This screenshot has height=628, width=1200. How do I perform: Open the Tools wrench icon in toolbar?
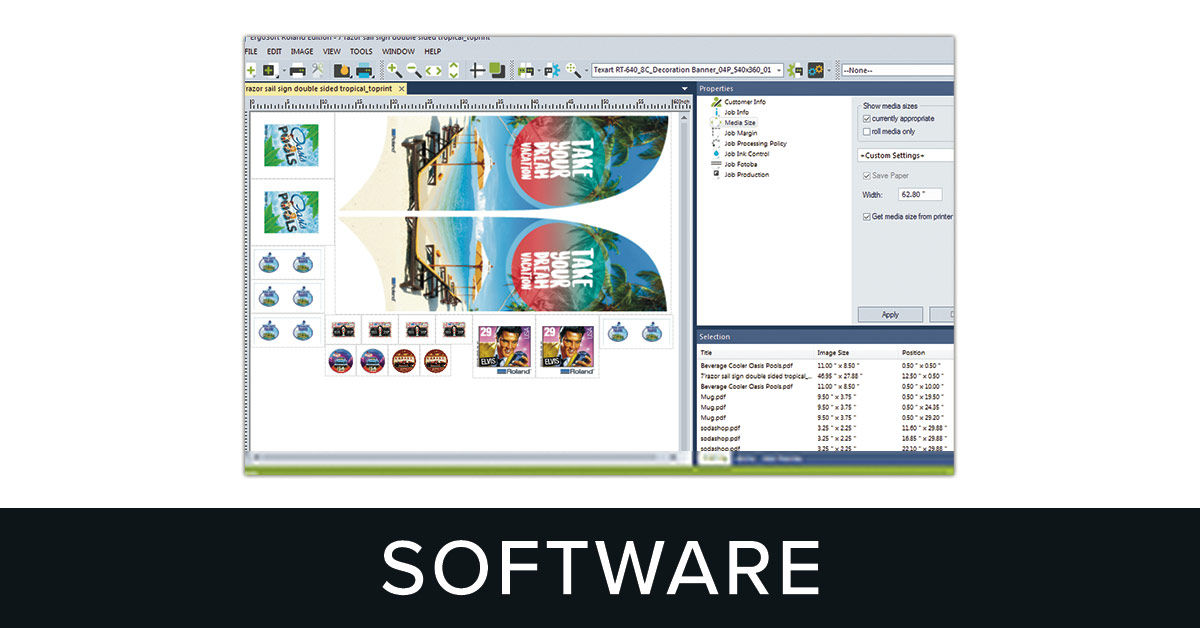tap(317, 70)
